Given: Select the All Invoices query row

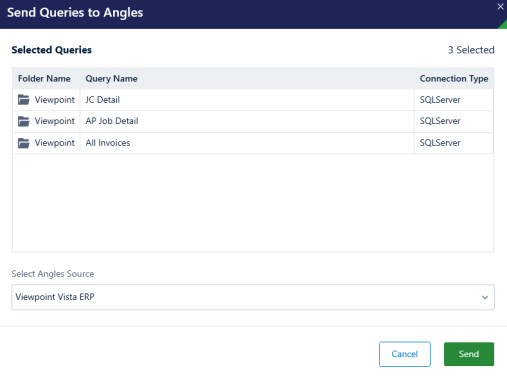Looking at the screenshot, I should [x=253, y=143].
